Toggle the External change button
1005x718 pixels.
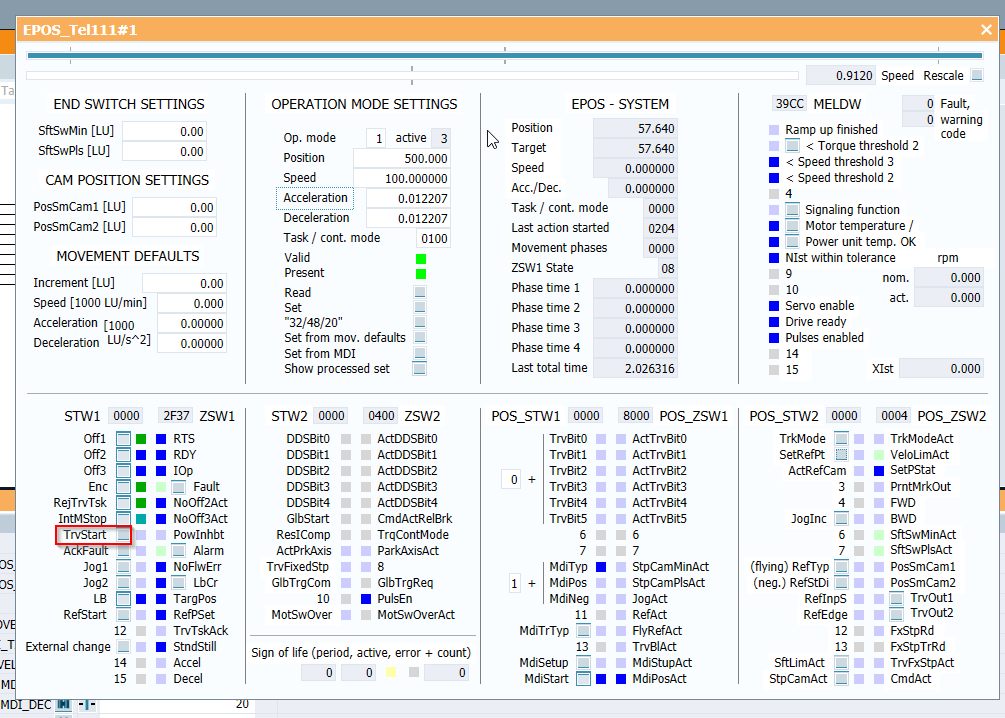(x=123, y=647)
